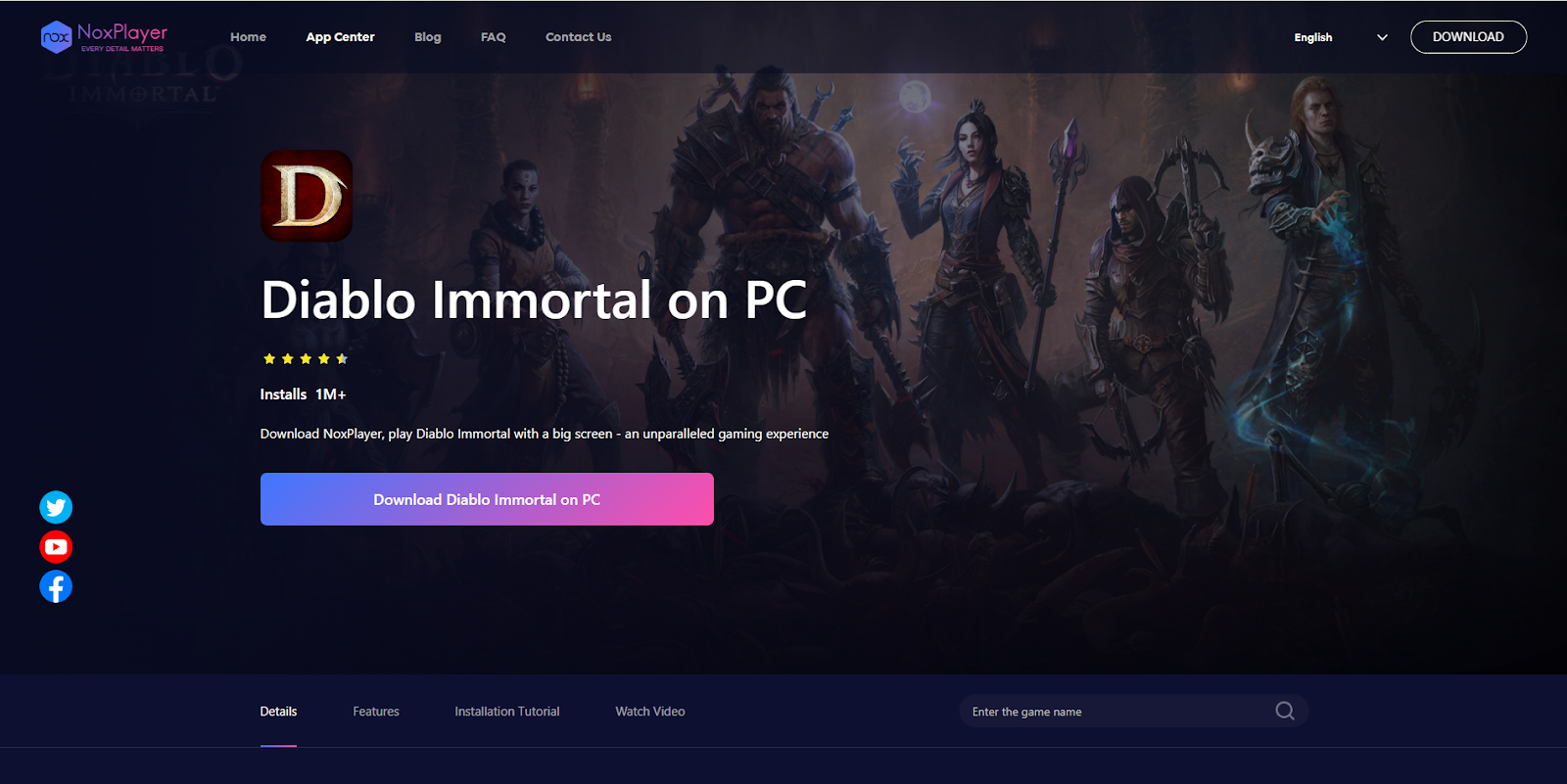Open the FAQ page
The image size is (1567, 784).
[494, 37]
